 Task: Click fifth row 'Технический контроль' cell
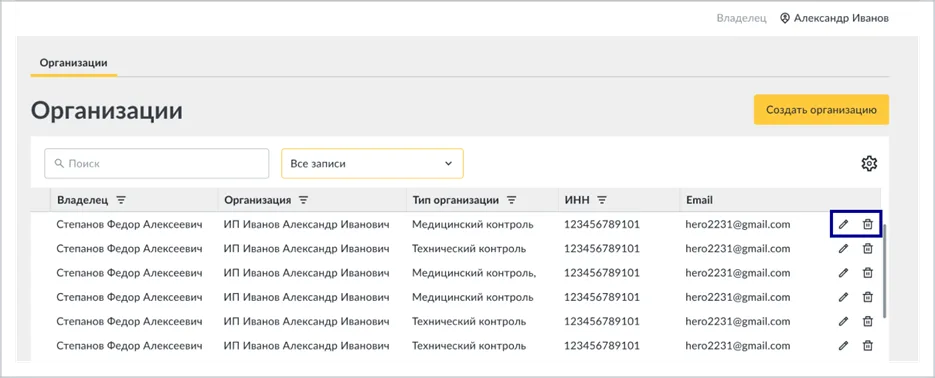click(469, 321)
